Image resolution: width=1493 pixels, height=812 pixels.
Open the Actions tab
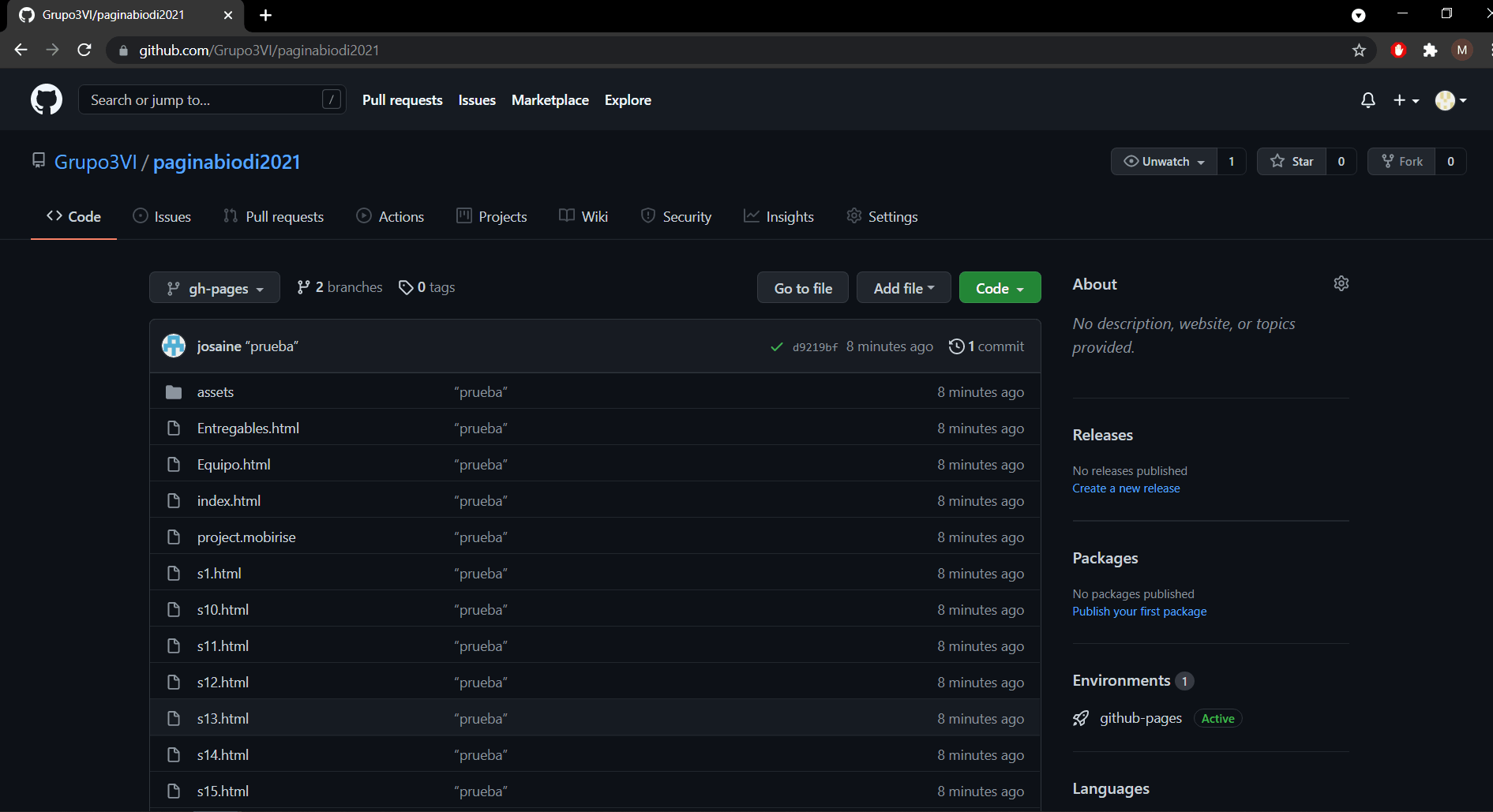pyautogui.click(x=390, y=216)
